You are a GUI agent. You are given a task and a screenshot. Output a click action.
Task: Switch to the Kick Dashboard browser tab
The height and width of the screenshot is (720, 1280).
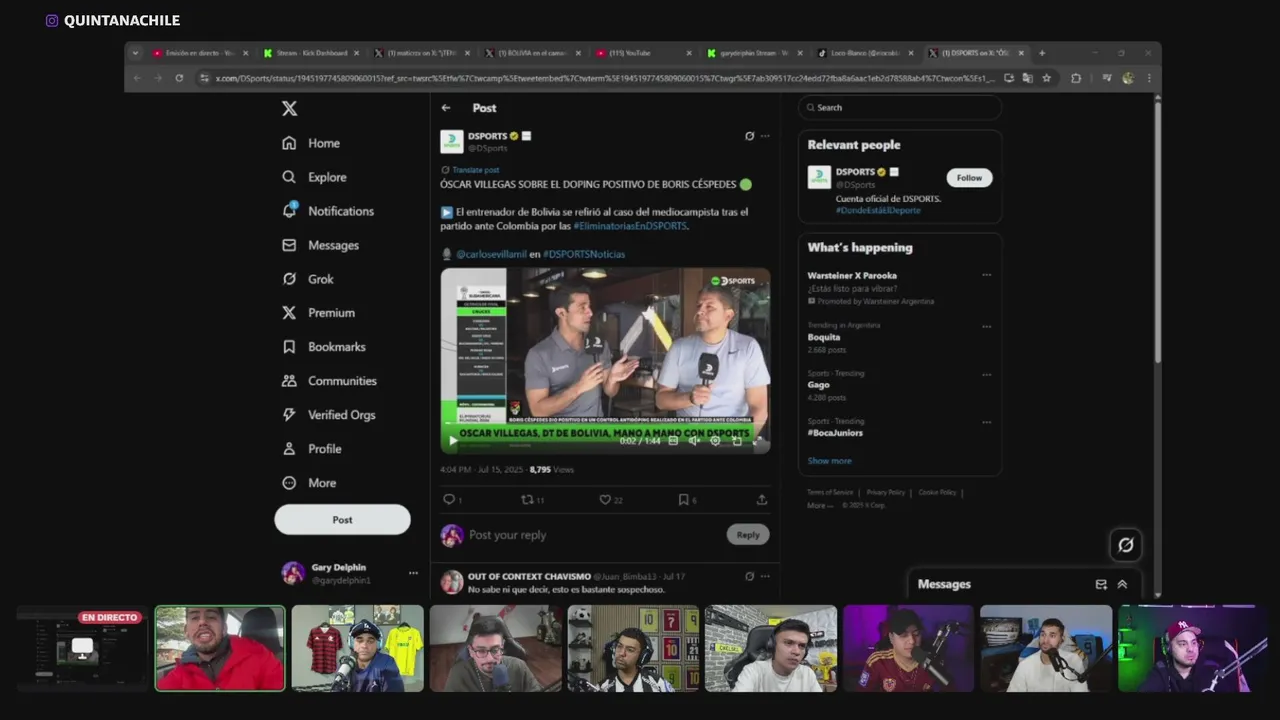point(312,53)
